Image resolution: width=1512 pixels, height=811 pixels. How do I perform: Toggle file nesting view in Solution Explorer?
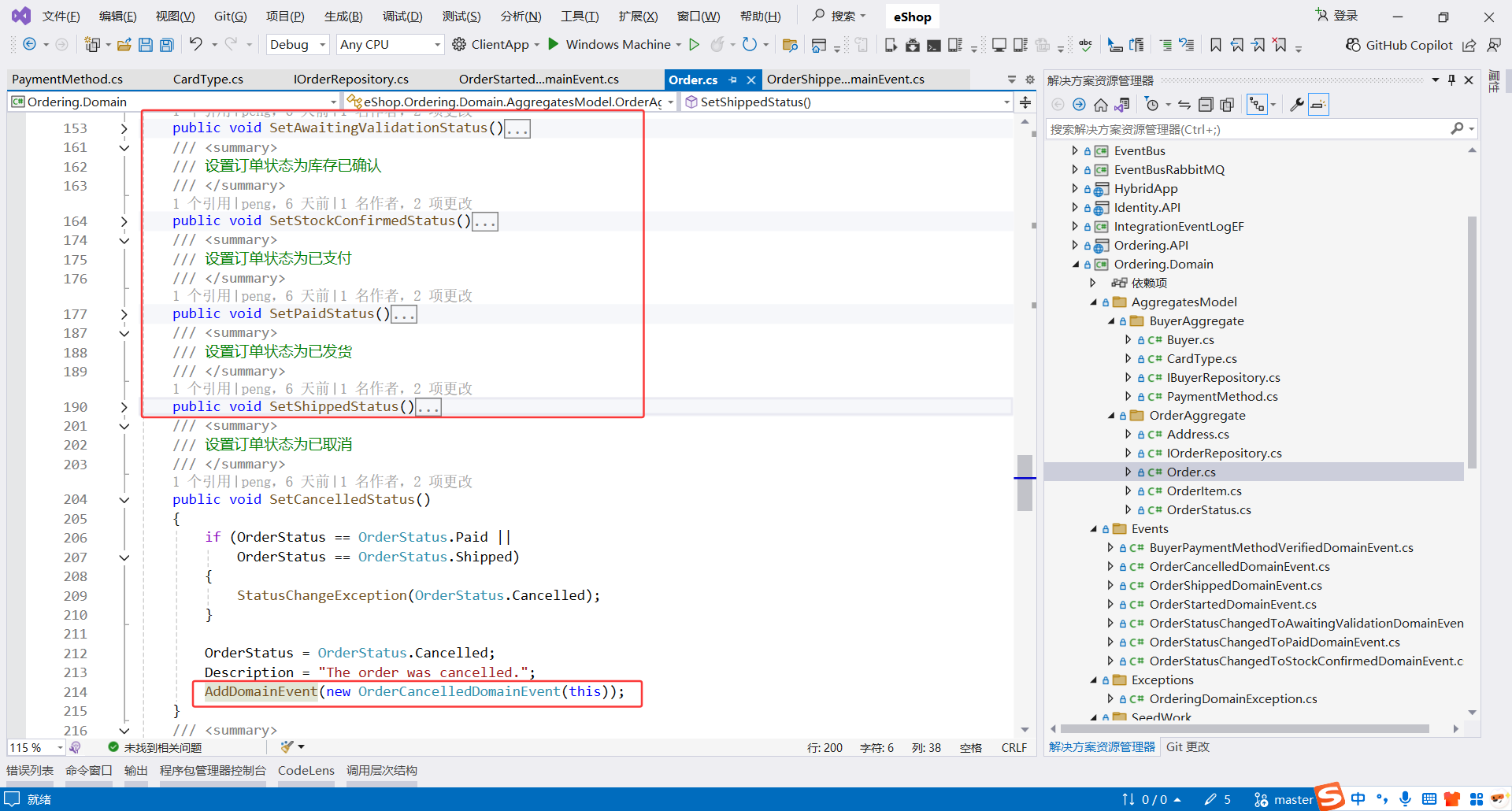pos(1257,105)
